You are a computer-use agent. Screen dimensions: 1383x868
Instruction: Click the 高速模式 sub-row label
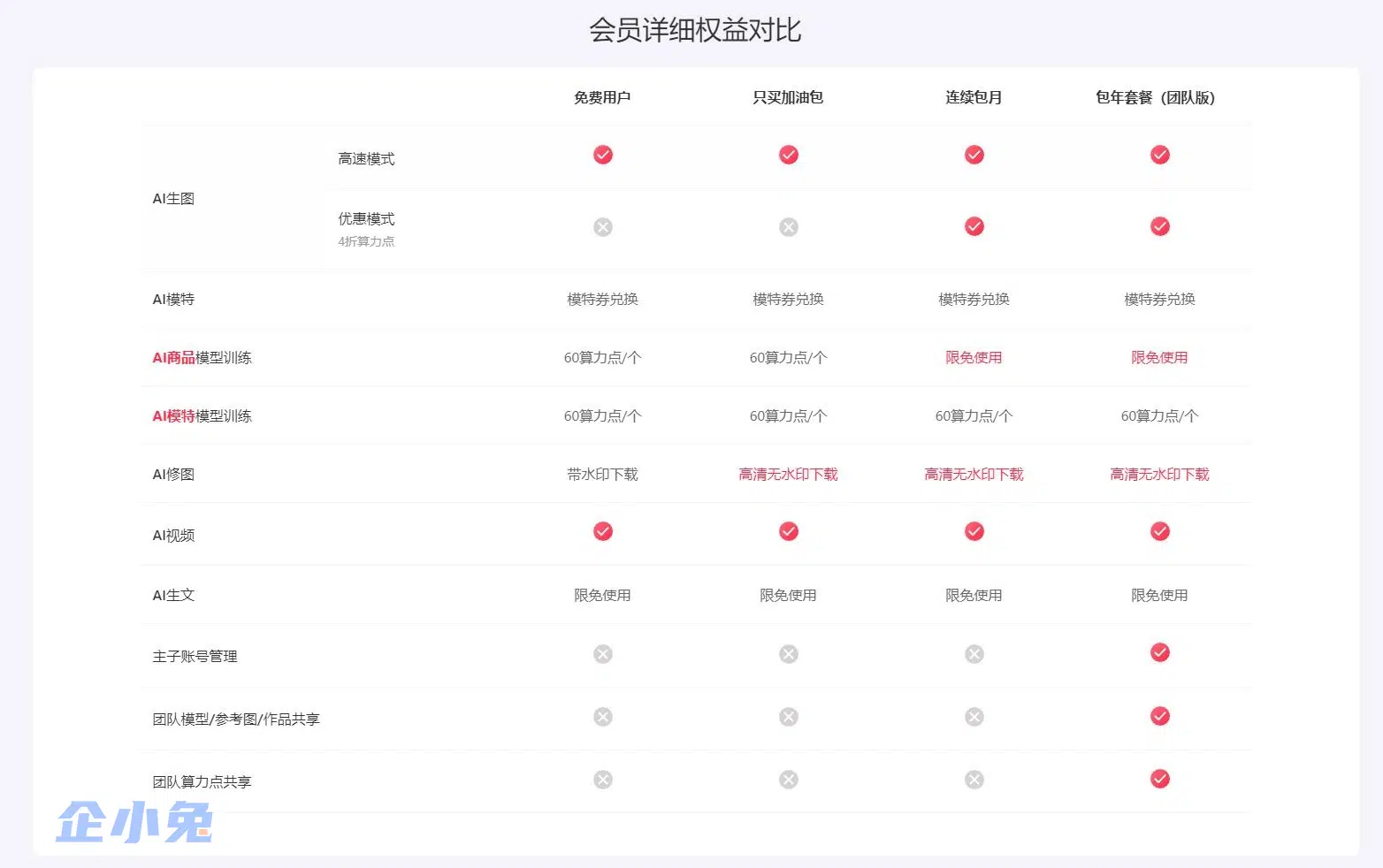366,159
